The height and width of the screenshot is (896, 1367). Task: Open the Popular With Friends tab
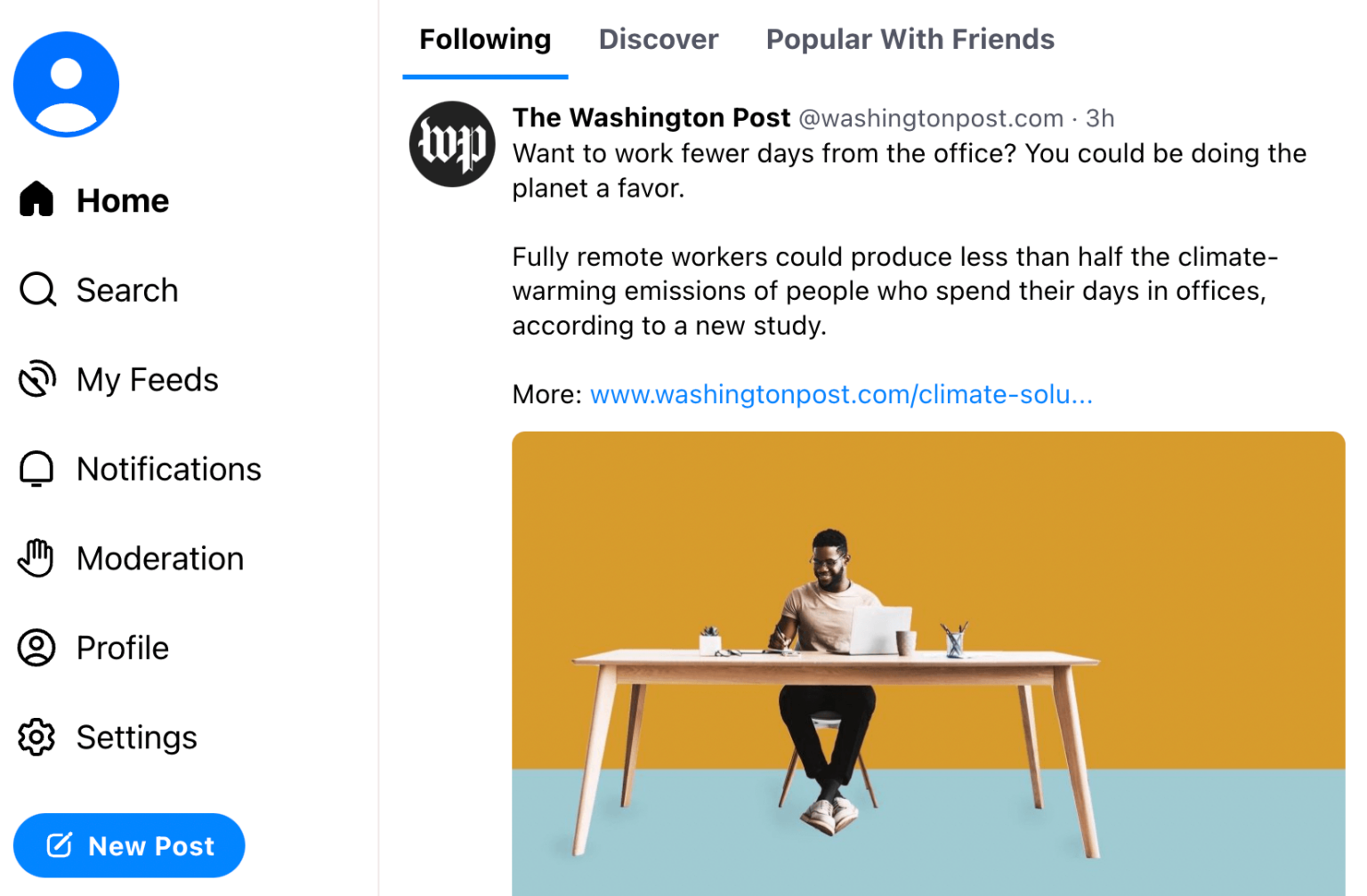pos(910,39)
